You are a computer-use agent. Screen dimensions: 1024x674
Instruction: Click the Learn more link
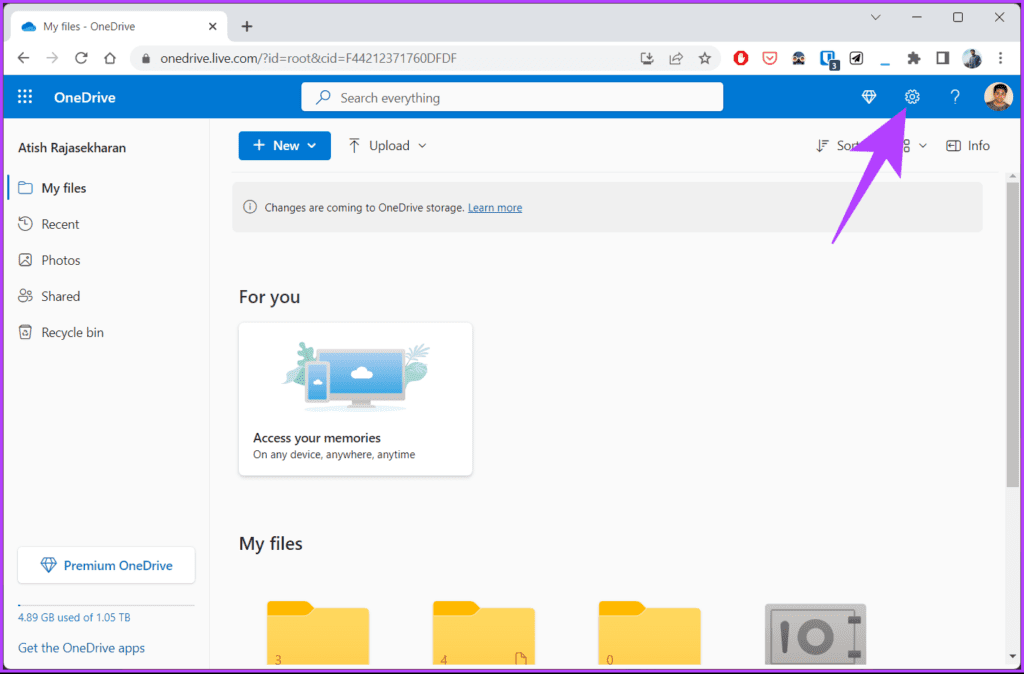tap(495, 208)
